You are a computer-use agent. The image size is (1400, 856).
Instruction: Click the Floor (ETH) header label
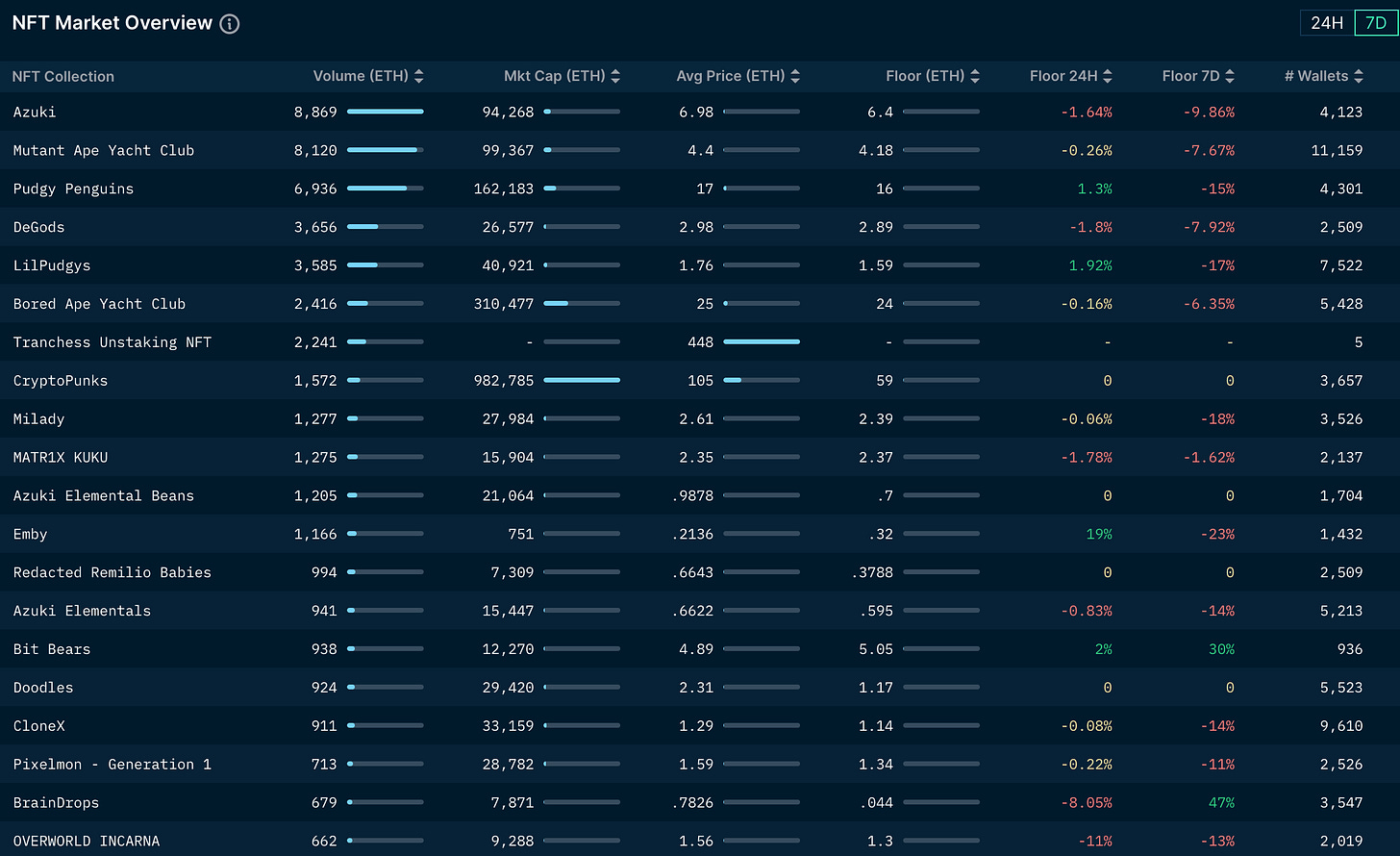925,76
